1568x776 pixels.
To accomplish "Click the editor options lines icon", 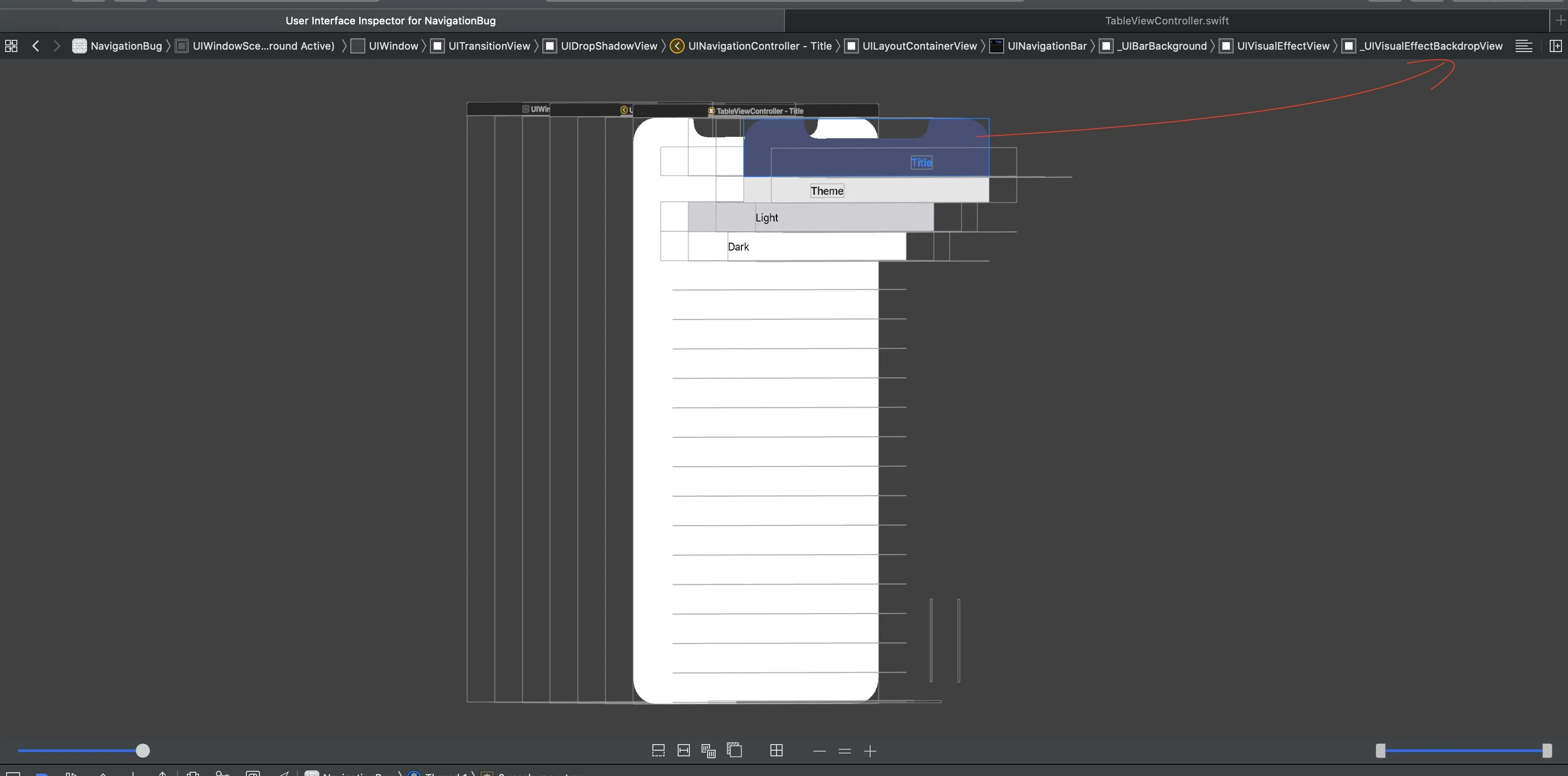I will coord(1524,45).
